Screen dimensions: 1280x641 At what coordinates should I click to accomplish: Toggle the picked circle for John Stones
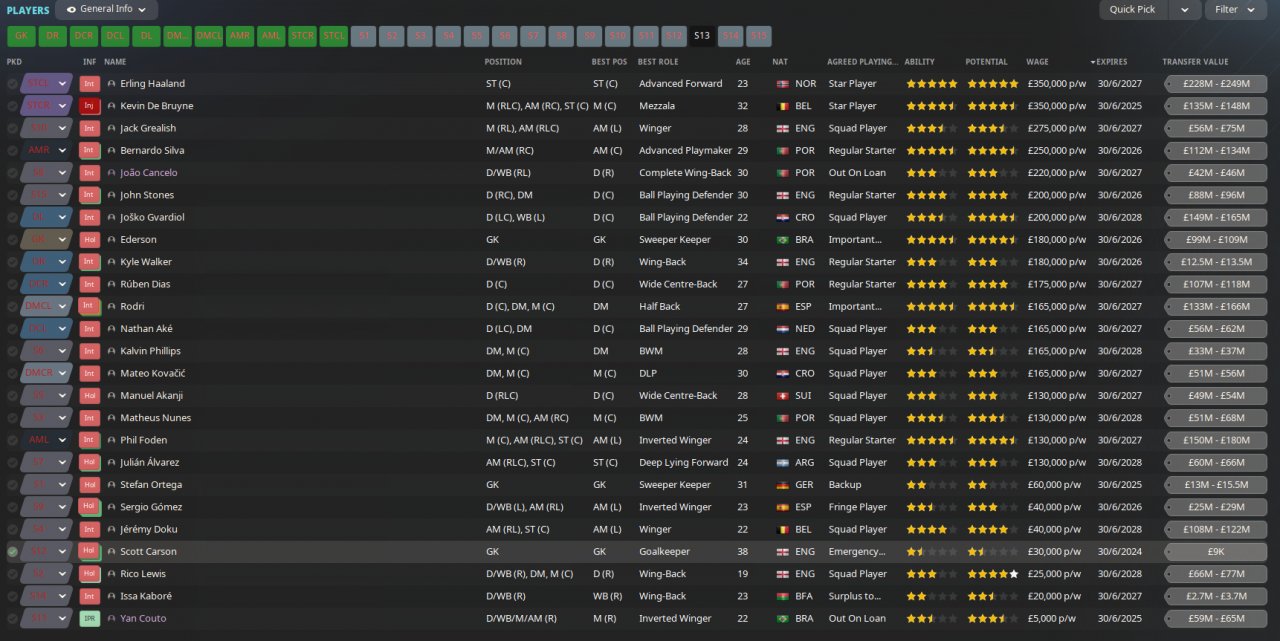[x=12, y=195]
